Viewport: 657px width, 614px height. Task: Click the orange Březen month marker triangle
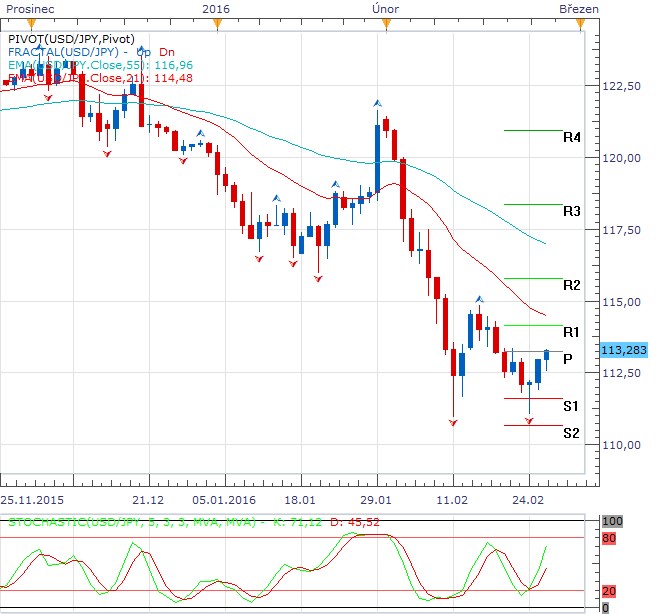tap(580, 24)
